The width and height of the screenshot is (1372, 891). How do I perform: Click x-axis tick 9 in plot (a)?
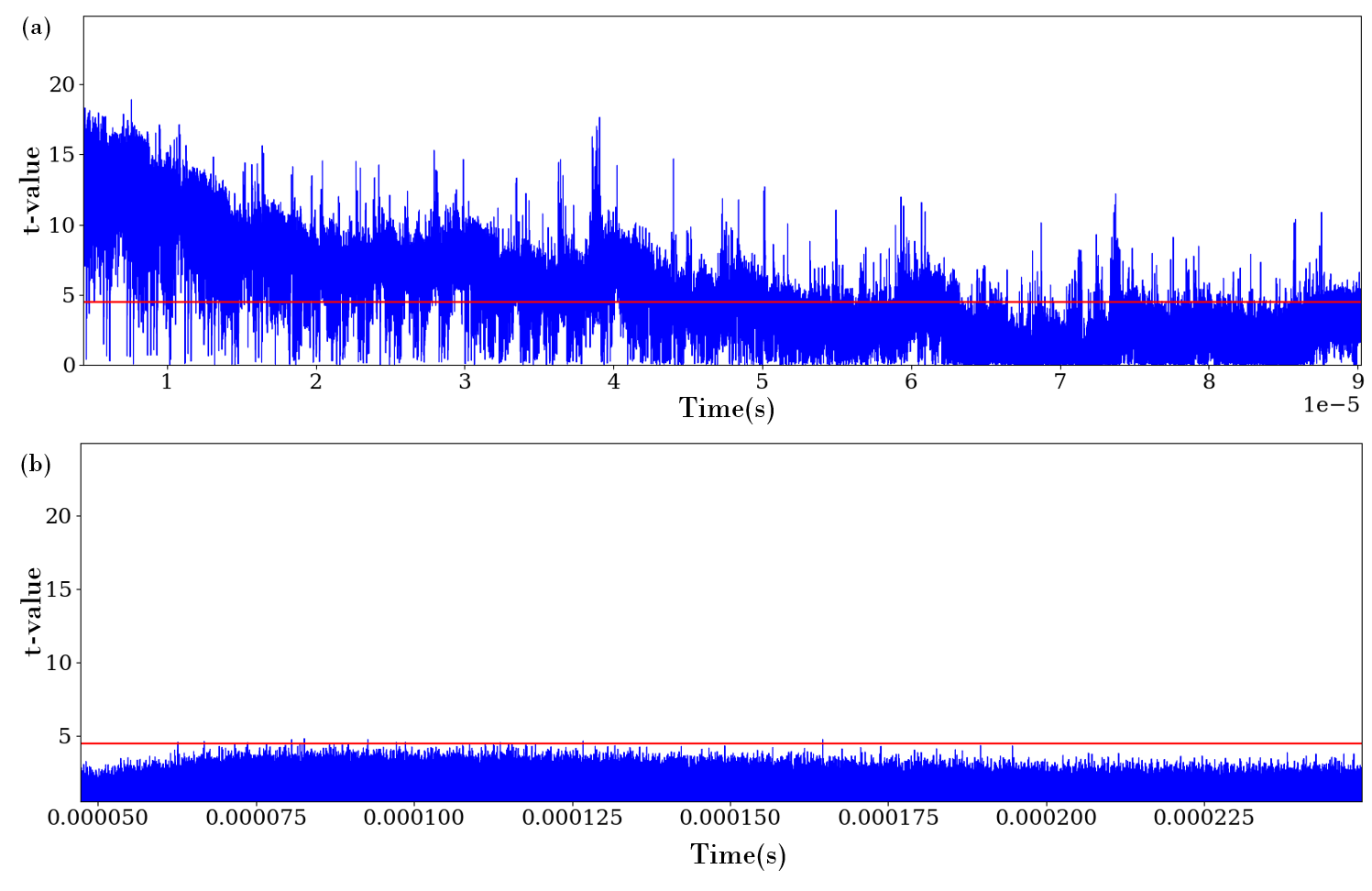click(1357, 382)
